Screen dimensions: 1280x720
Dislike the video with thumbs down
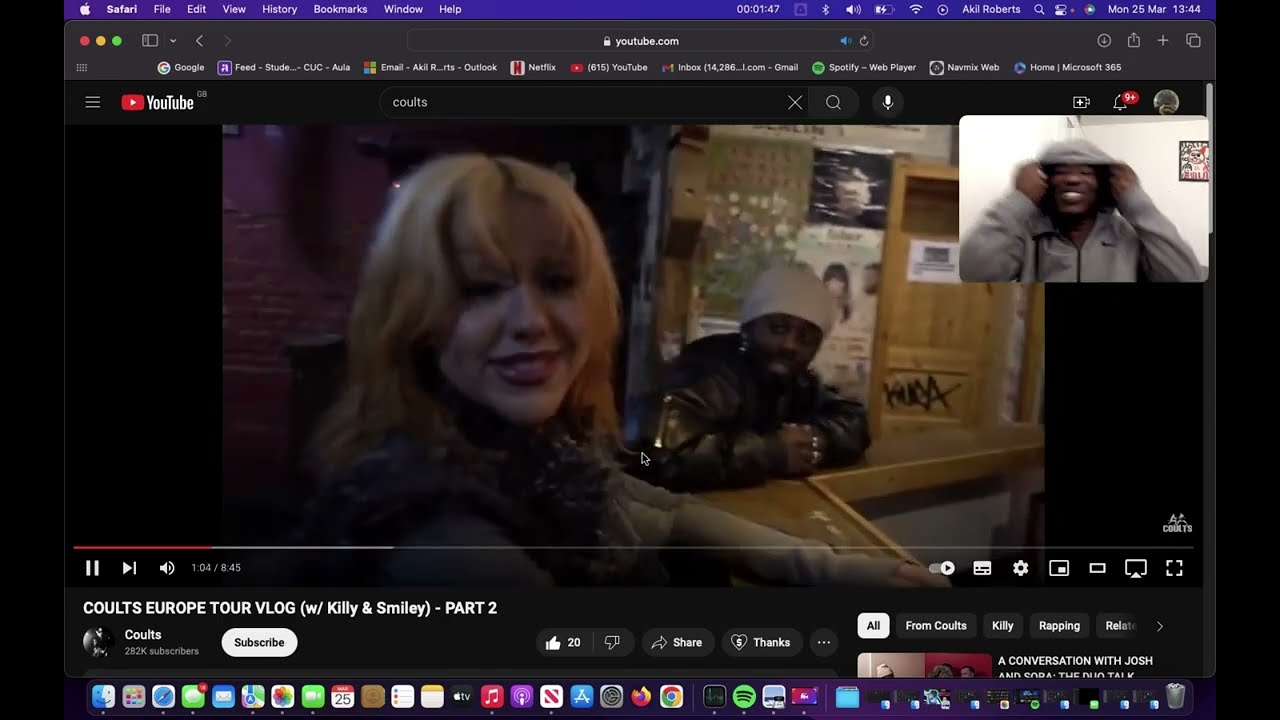(613, 643)
